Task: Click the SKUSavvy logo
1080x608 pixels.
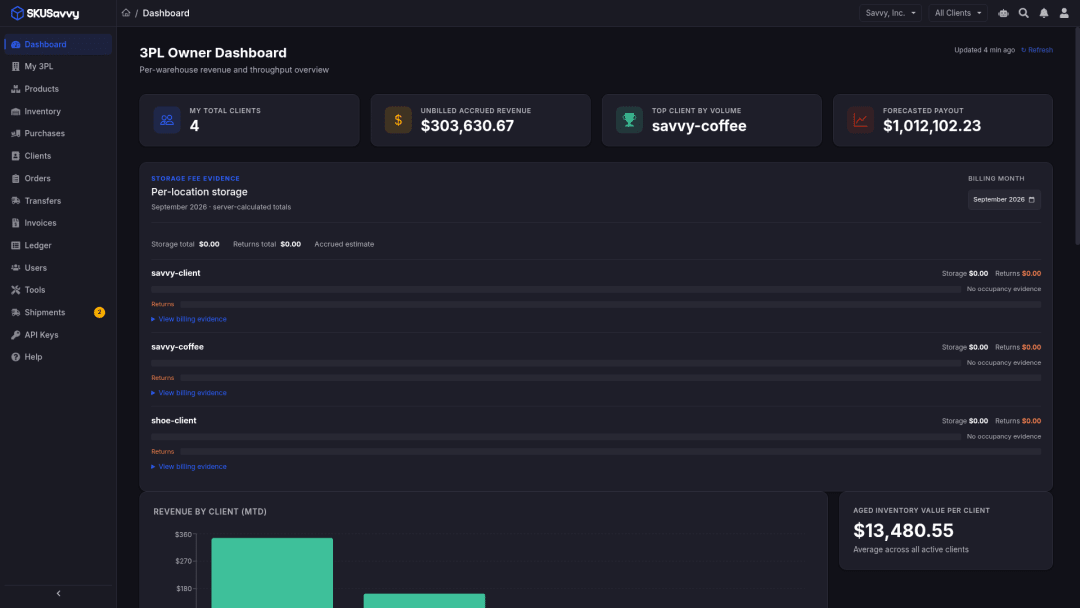Action: [45, 13]
